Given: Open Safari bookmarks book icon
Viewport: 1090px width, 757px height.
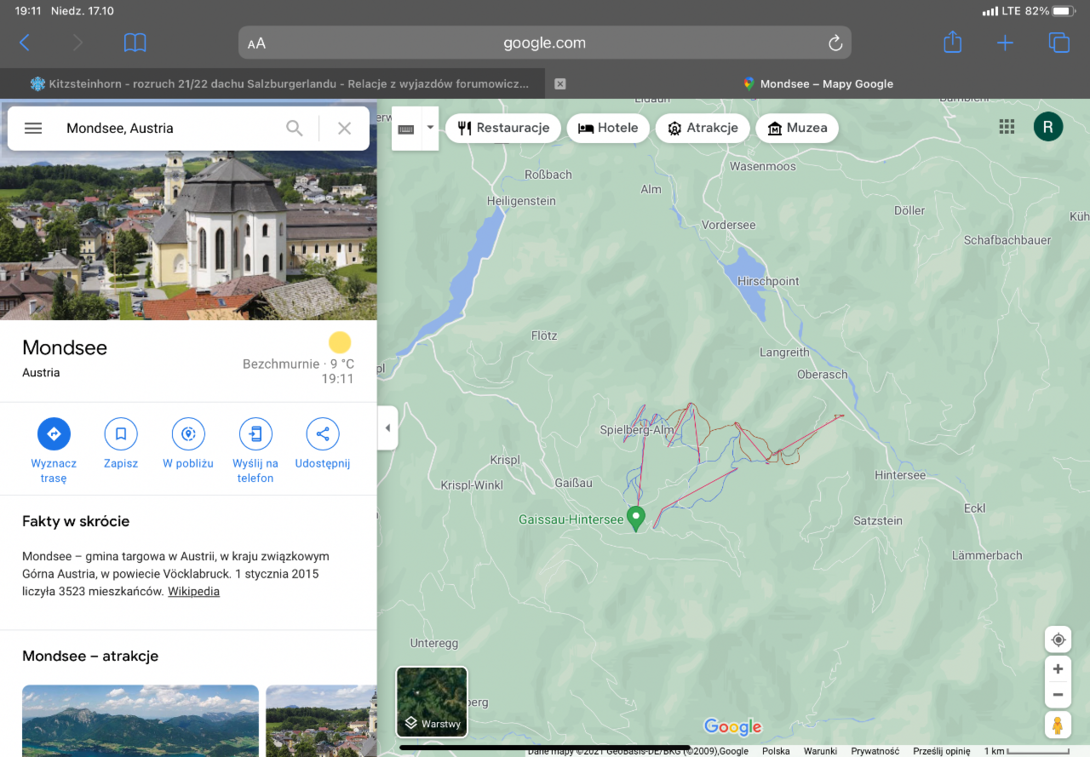Looking at the screenshot, I should [135, 43].
